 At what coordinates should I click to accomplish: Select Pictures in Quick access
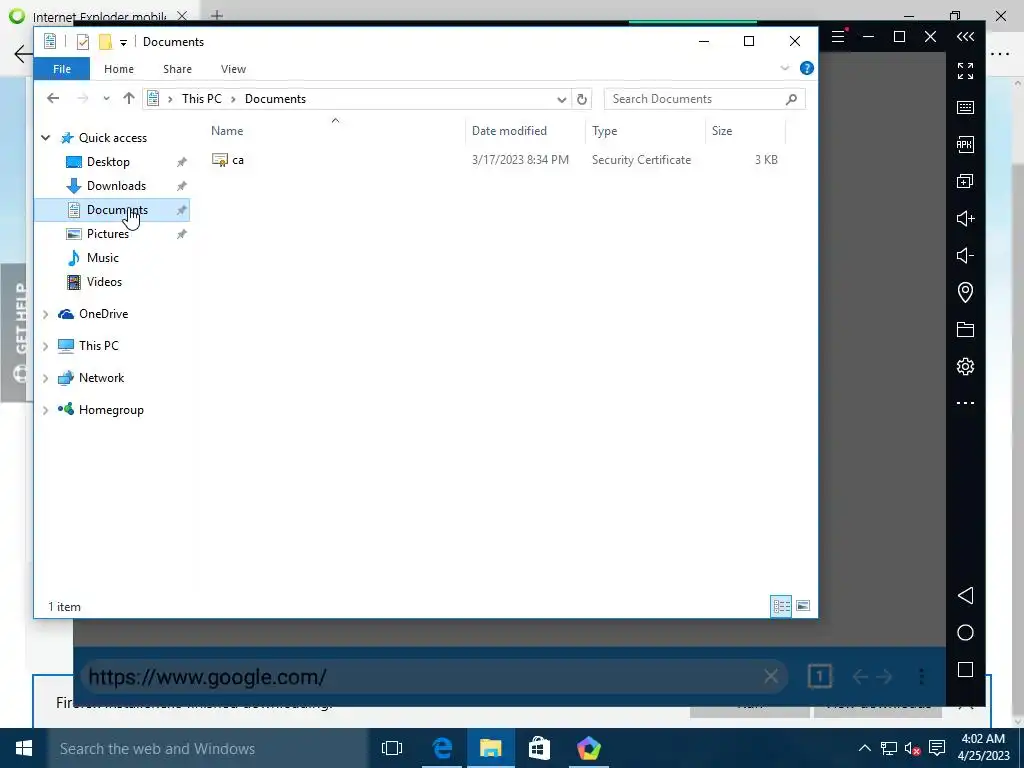coord(108,234)
